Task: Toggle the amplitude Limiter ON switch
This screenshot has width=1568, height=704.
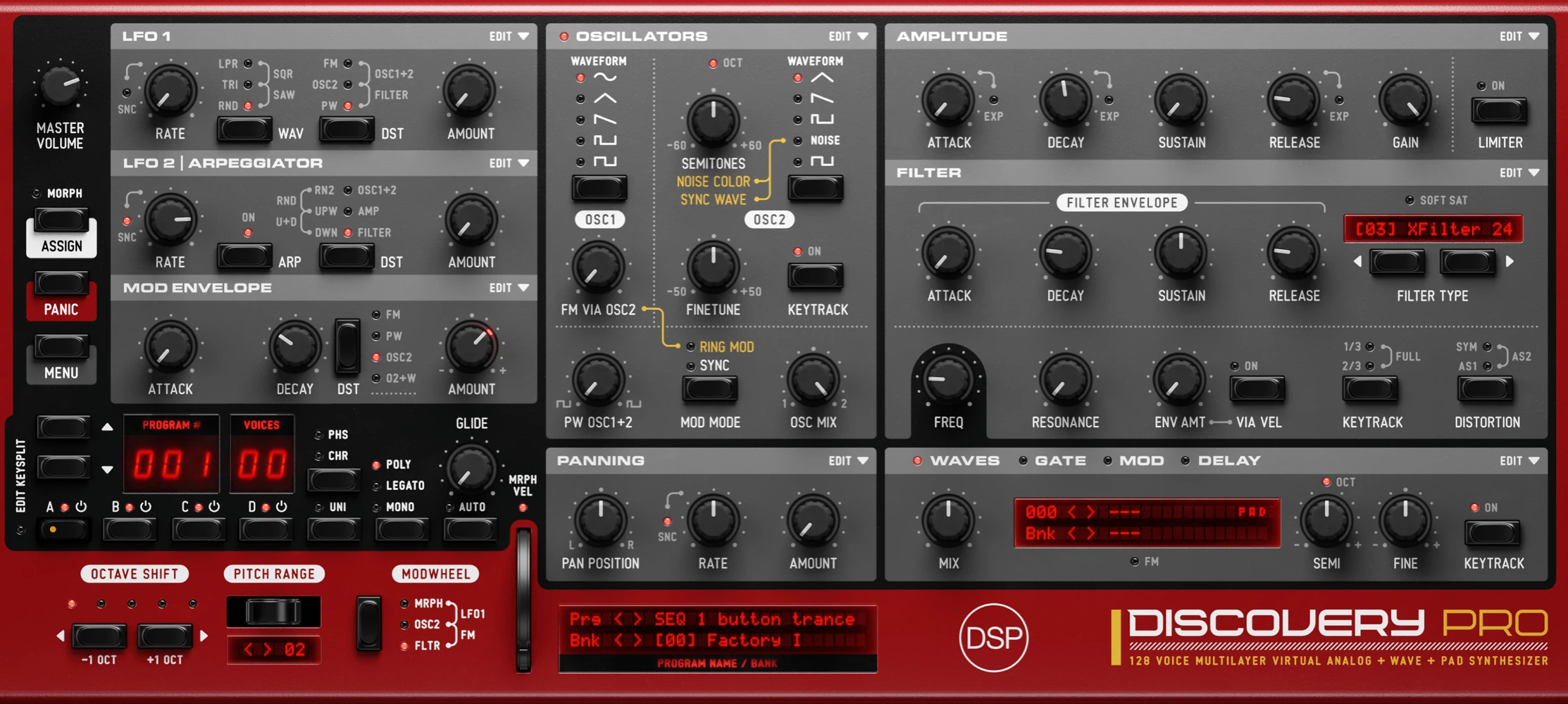Action: [x=1499, y=111]
